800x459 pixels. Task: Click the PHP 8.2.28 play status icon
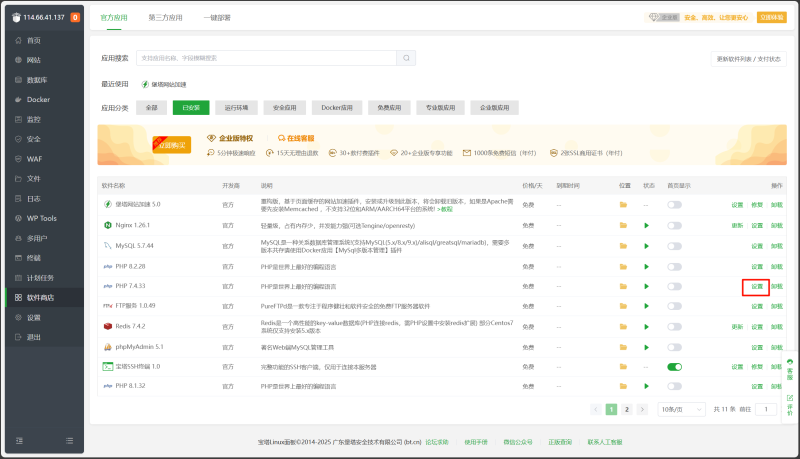click(646, 267)
